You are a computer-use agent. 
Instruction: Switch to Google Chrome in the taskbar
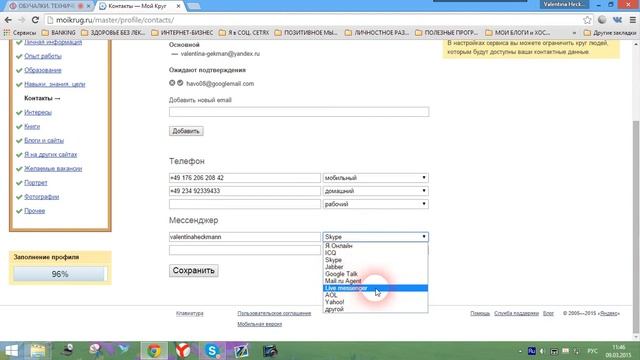pyautogui.click(x=154, y=351)
